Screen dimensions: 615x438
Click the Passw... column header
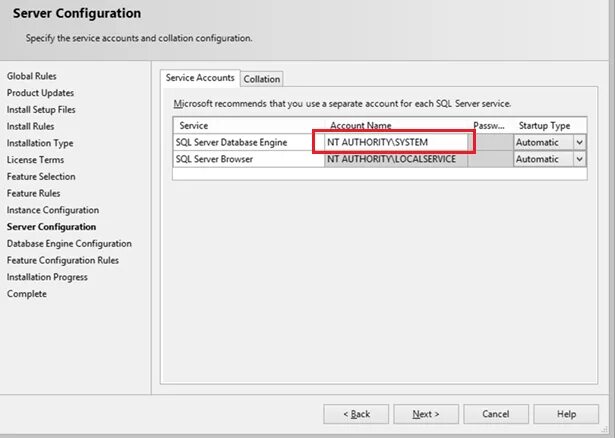pos(489,125)
